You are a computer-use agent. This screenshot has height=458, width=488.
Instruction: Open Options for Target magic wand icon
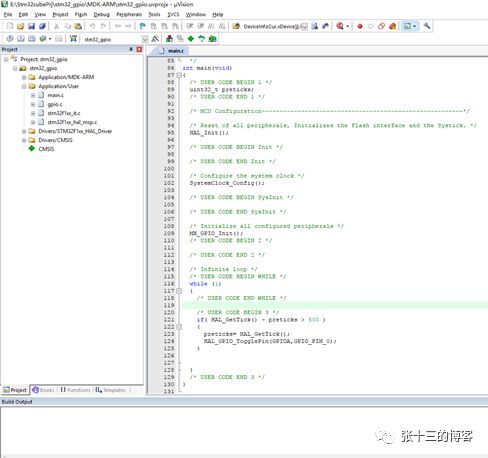tap(155, 39)
